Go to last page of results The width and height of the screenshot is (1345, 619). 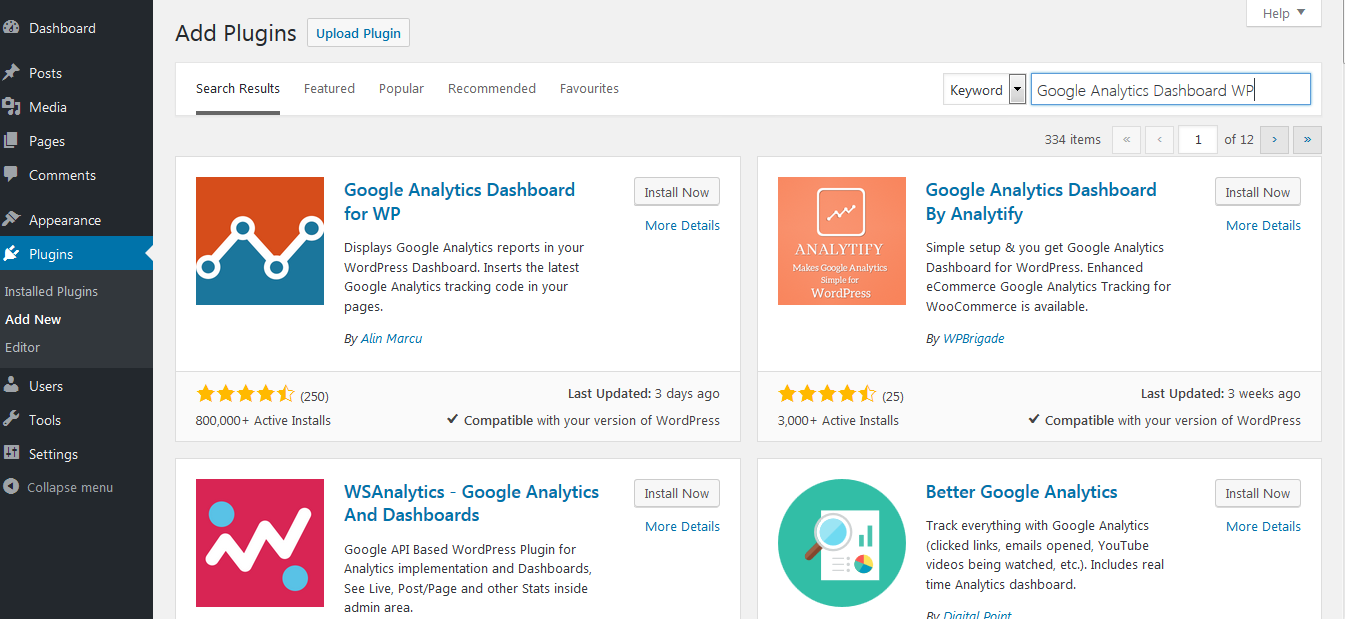1307,139
